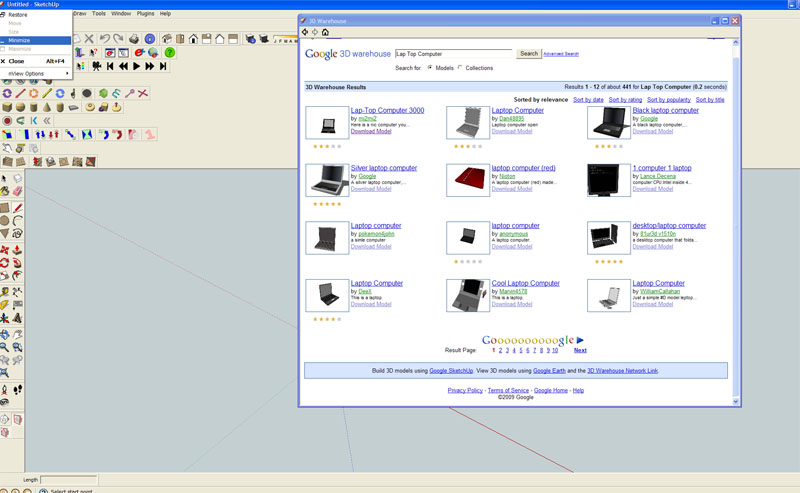Viewport: 800px width, 493px height.
Task: Click the red X plugin icon
Action: click(x=143, y=93)
